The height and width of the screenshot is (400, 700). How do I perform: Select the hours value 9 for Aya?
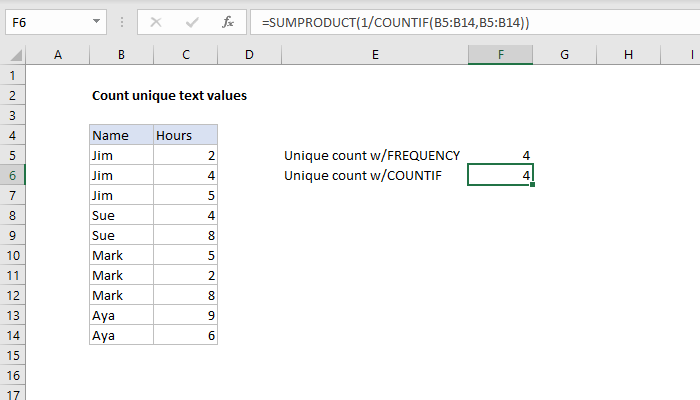(x=185, y=316)
